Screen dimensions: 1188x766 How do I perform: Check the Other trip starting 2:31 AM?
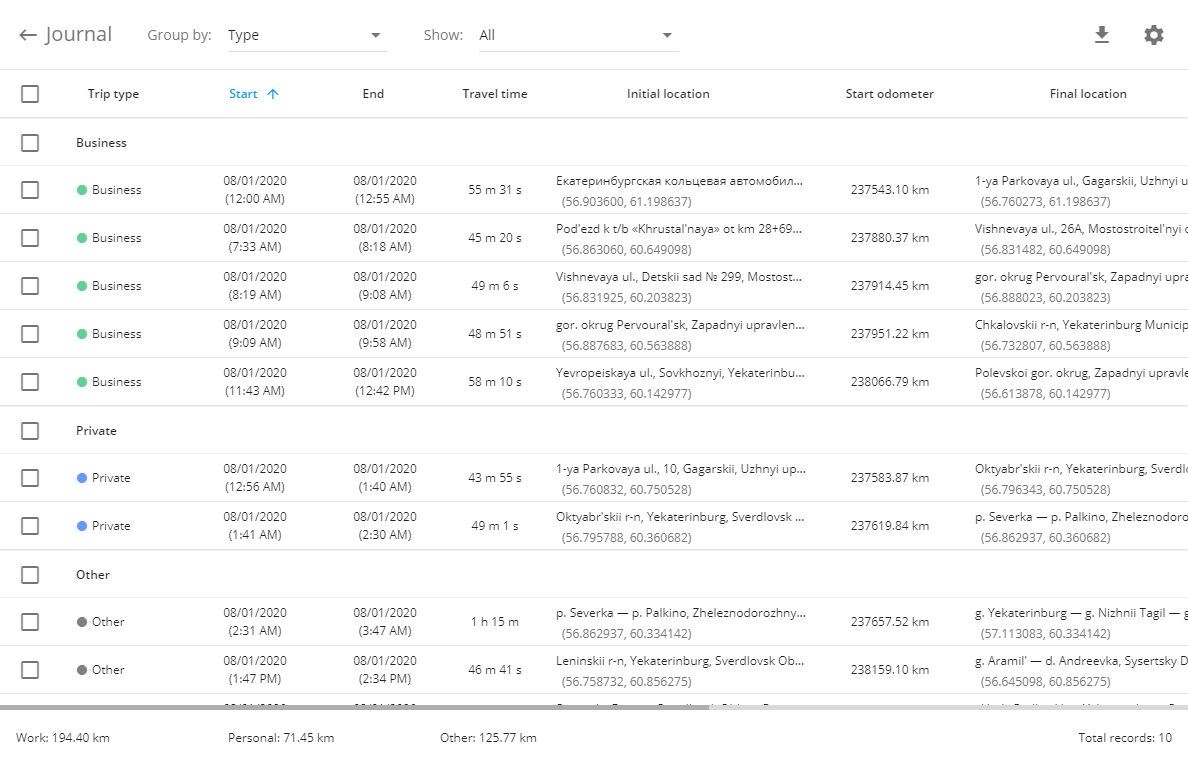coord(30,622)
